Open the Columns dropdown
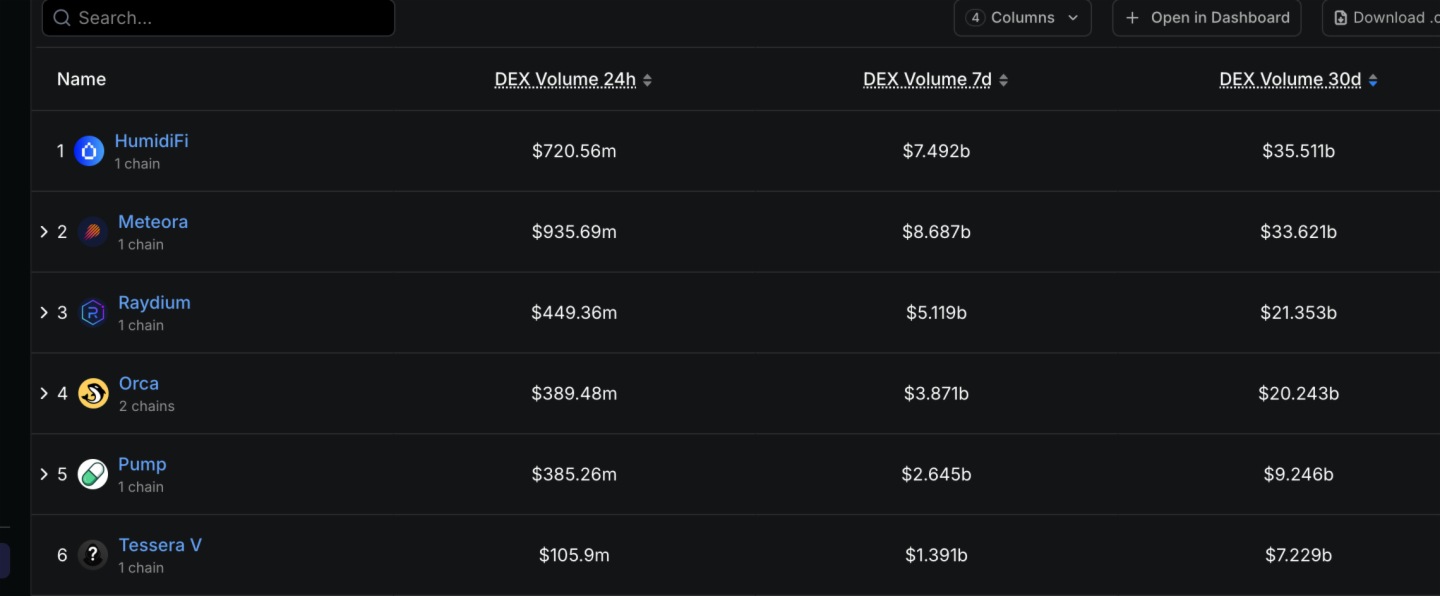Image resolution: width=1440 pixels, height=596 pixels. (x=1022, y=18)
